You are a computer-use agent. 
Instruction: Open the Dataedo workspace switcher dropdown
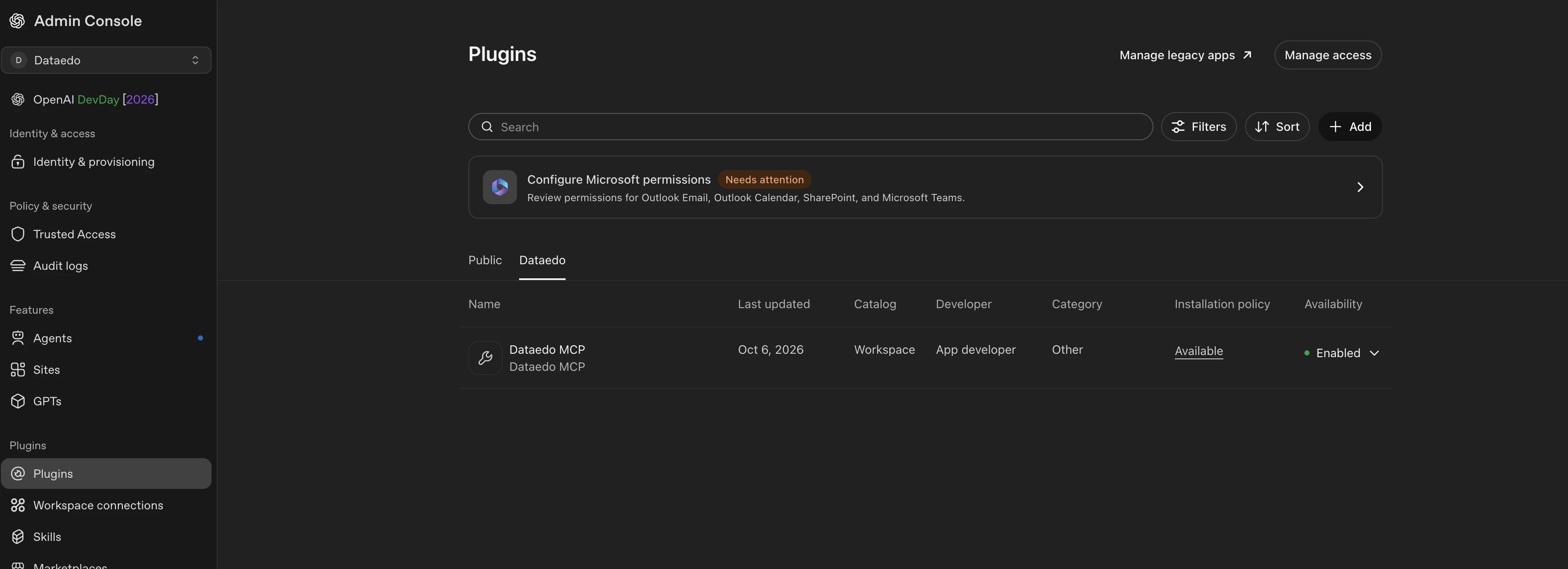[x=106, y=60]
